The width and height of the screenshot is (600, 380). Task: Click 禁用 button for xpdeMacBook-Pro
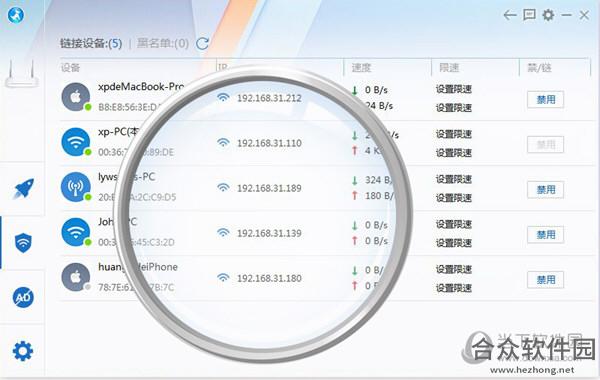click(545, 100)
